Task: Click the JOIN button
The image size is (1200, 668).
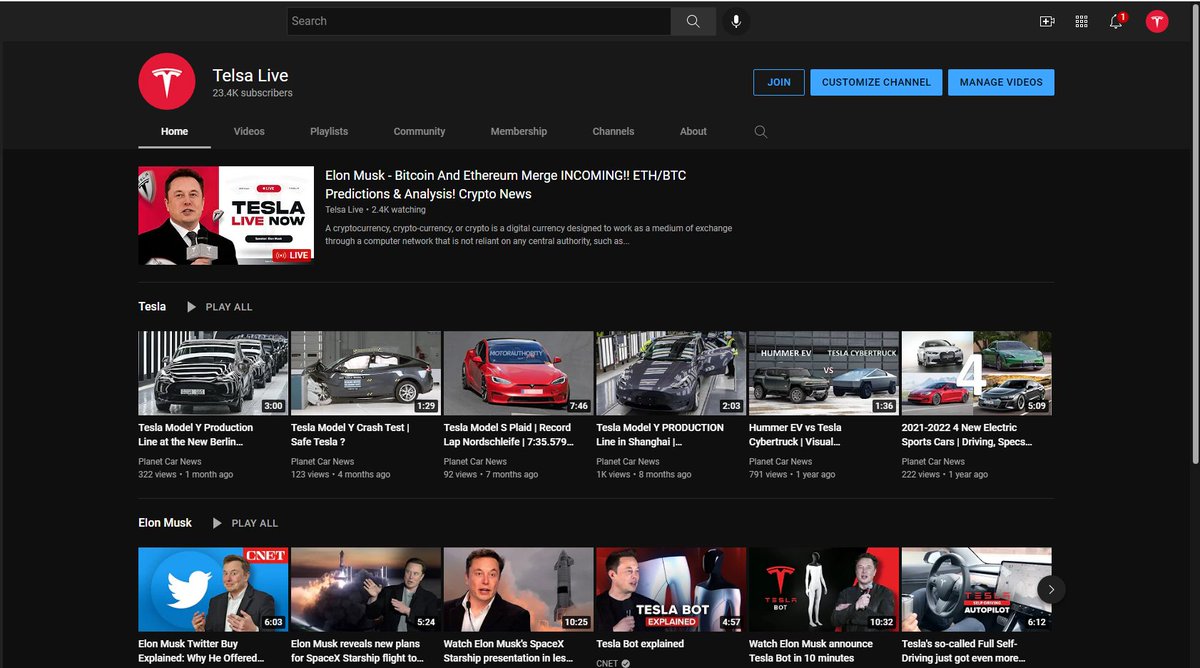Action: 779,82
